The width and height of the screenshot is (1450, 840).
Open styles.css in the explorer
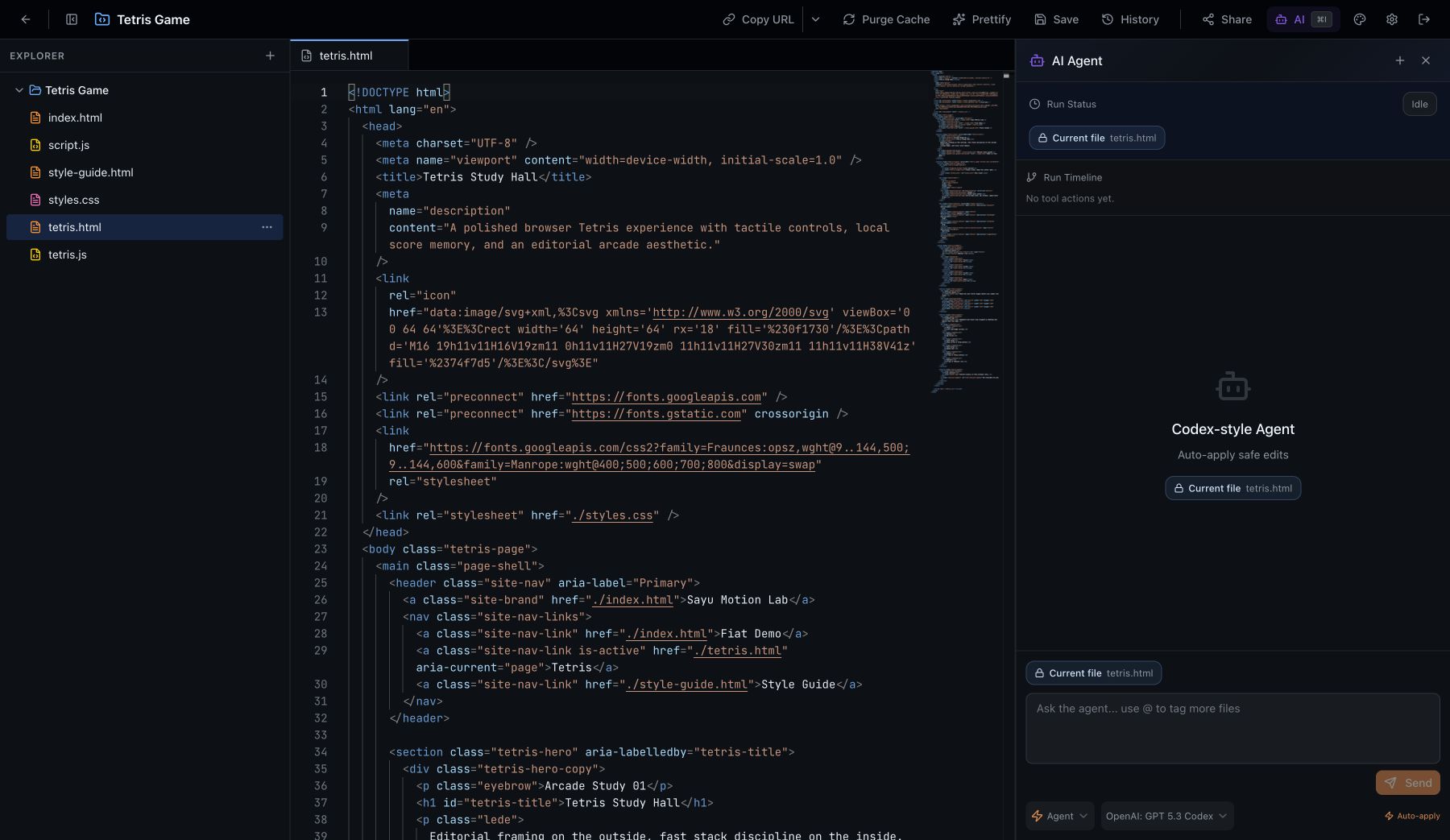pos(145,200)
